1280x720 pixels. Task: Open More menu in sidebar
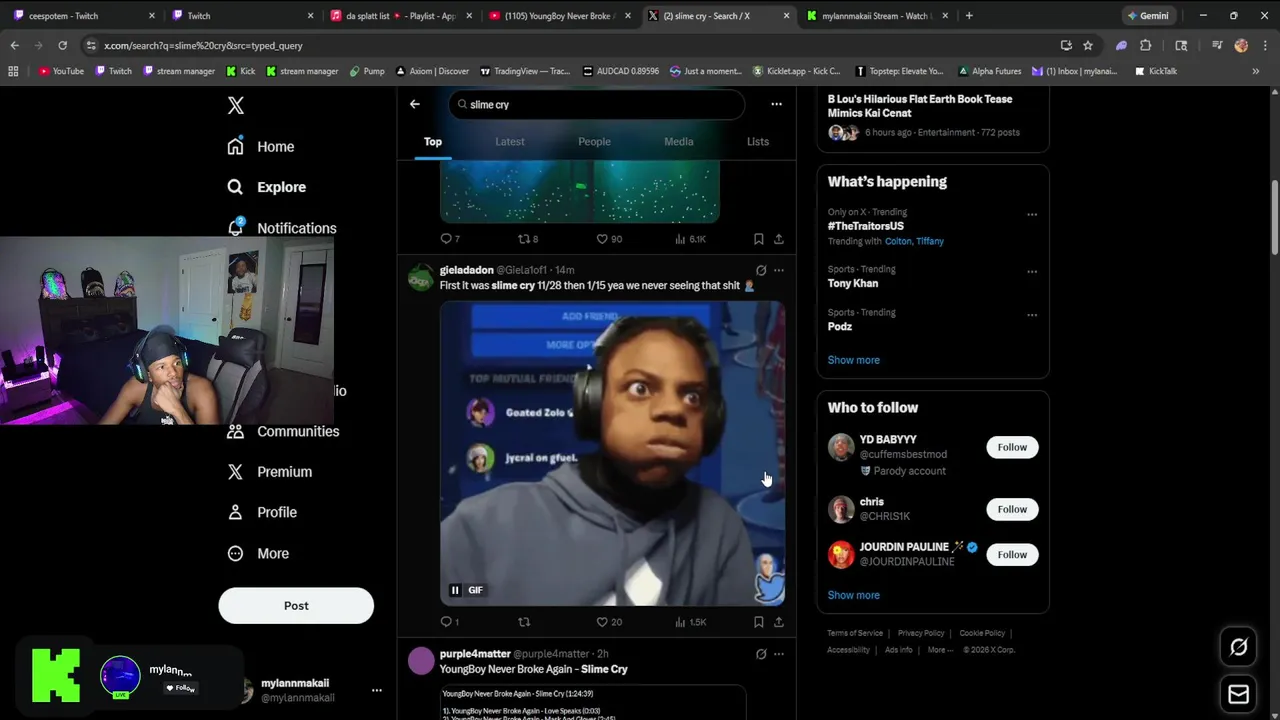tap(258, 553)
